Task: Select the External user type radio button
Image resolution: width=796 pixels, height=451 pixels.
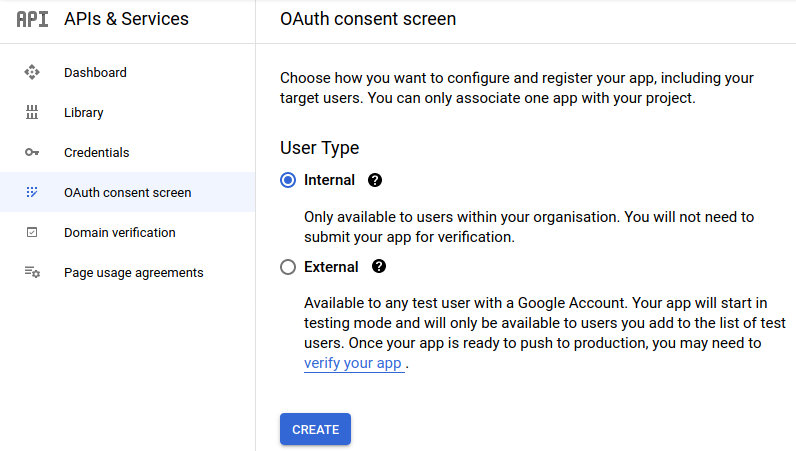Action: 288,267
